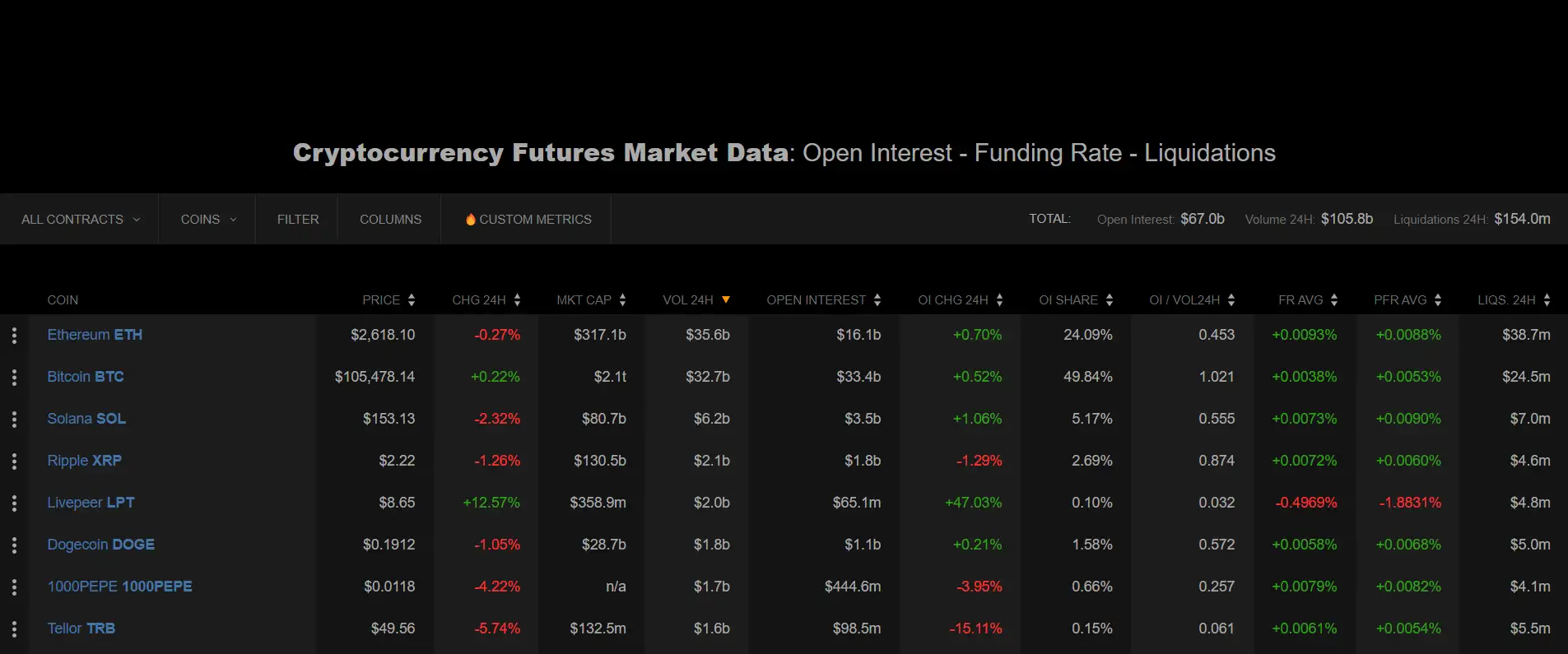Sort by the OI SHARE arrows
The height and width of the screenshot is (654, 1568).
coord(1110,300)
